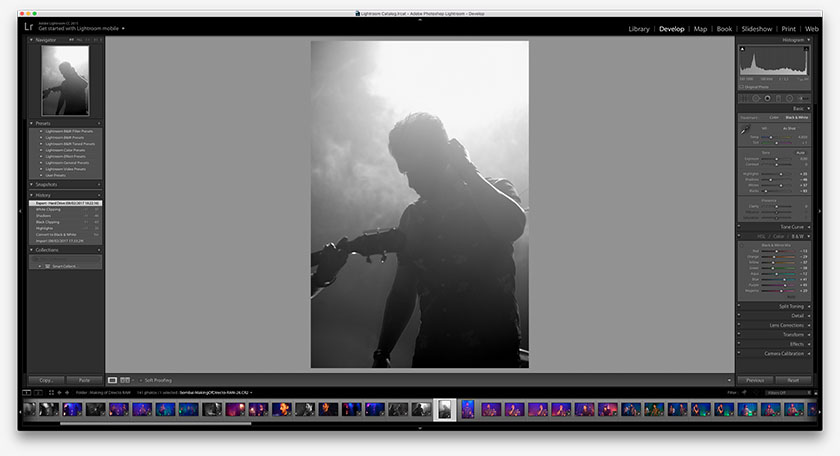The width and height of the screenshot is (840, 456).
Task: Select the Crop Overlay tool icon
Action: tap(743, 98)
